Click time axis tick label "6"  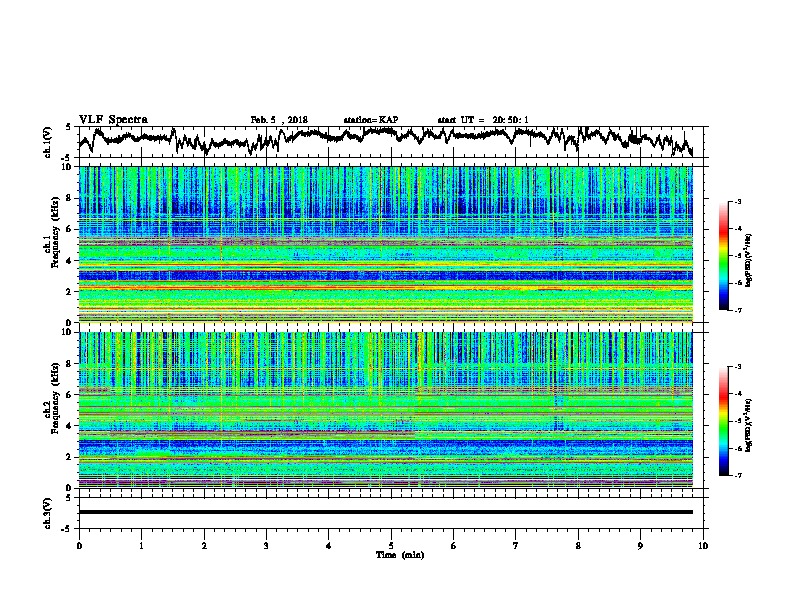[454, 546]
